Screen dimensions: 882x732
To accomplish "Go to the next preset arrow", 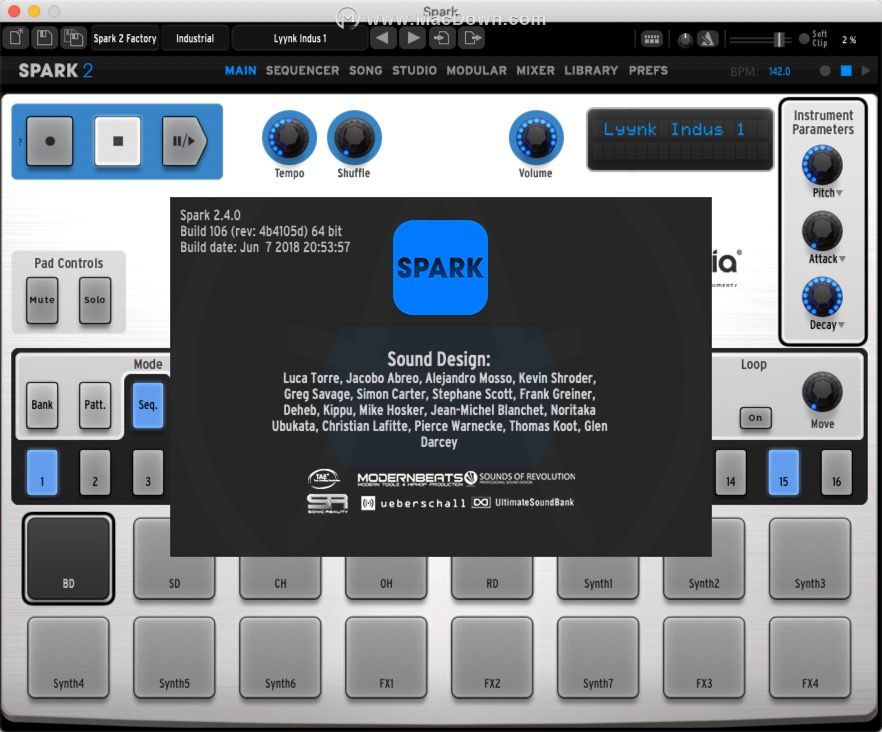I will (413, 38).
